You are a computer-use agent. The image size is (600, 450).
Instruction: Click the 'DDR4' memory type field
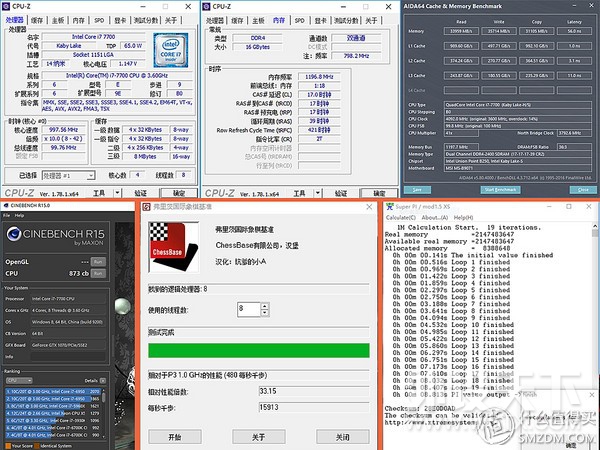coord(258,38)
